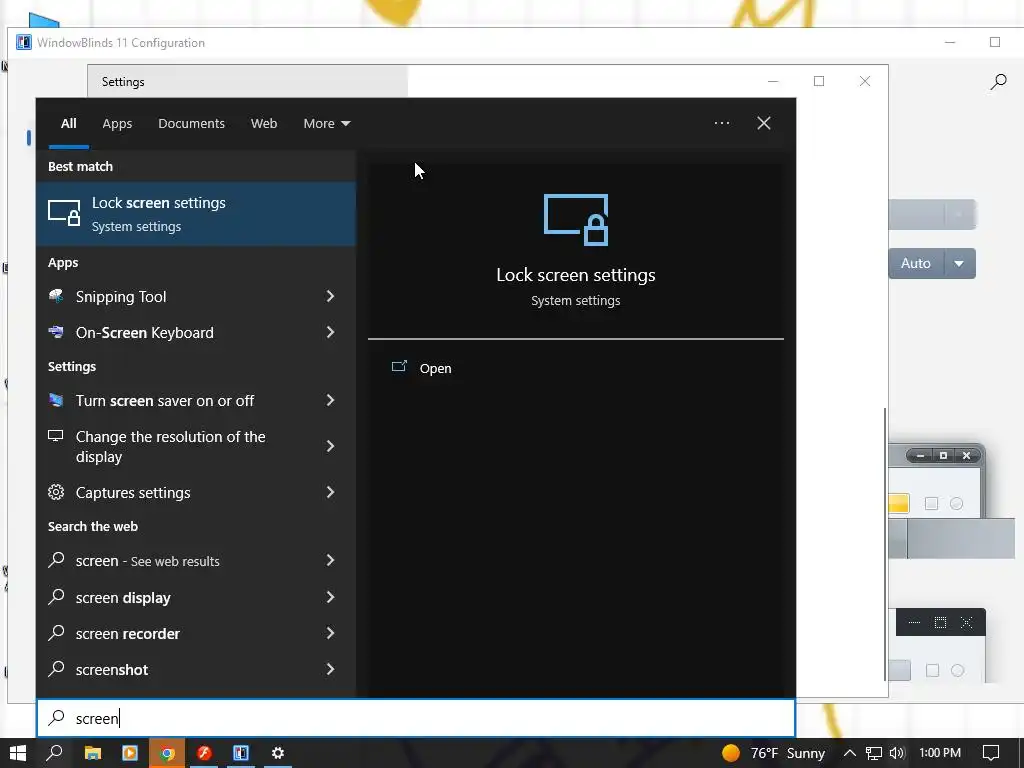Switch to the Apps search tab
The height and width of the screenshot is (768, 1024).
pyautogui.click(x=117, y=123)
